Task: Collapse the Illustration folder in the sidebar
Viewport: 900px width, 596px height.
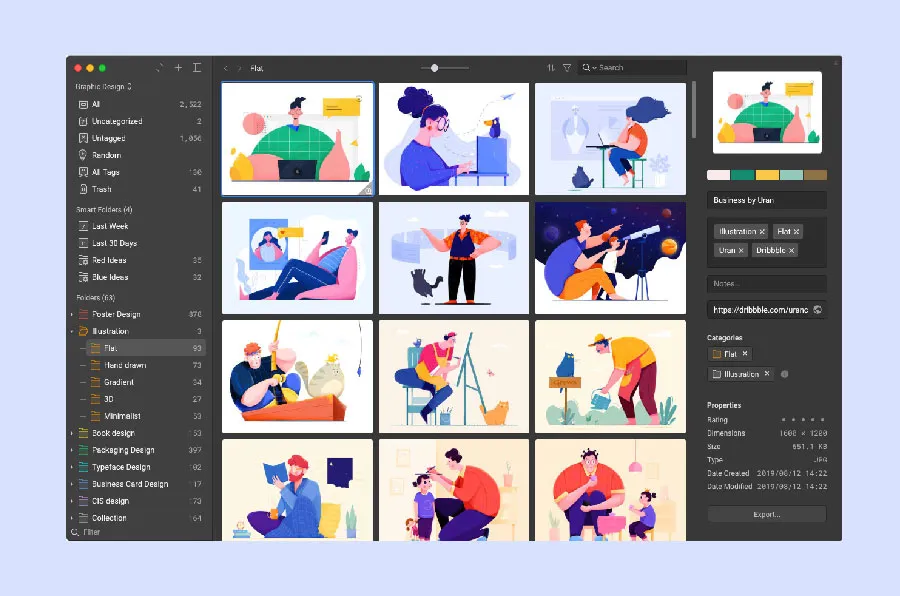Action: [x=72, y=330]
